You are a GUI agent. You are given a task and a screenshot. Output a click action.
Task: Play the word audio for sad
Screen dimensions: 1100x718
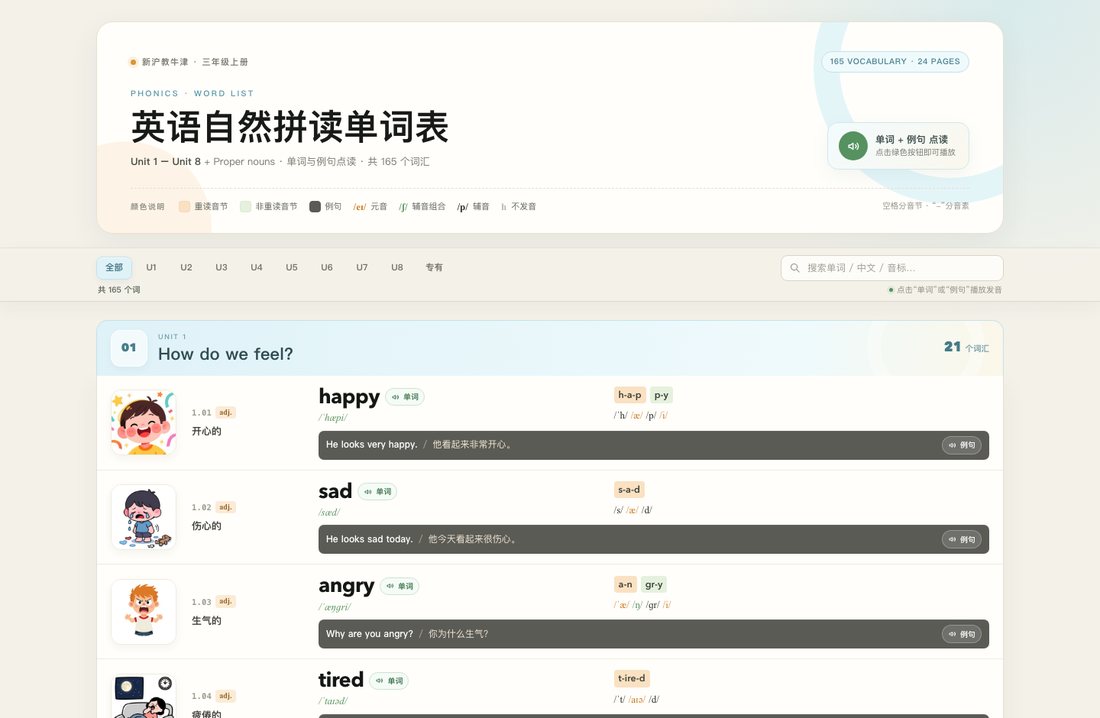click(x=377, y=491)
